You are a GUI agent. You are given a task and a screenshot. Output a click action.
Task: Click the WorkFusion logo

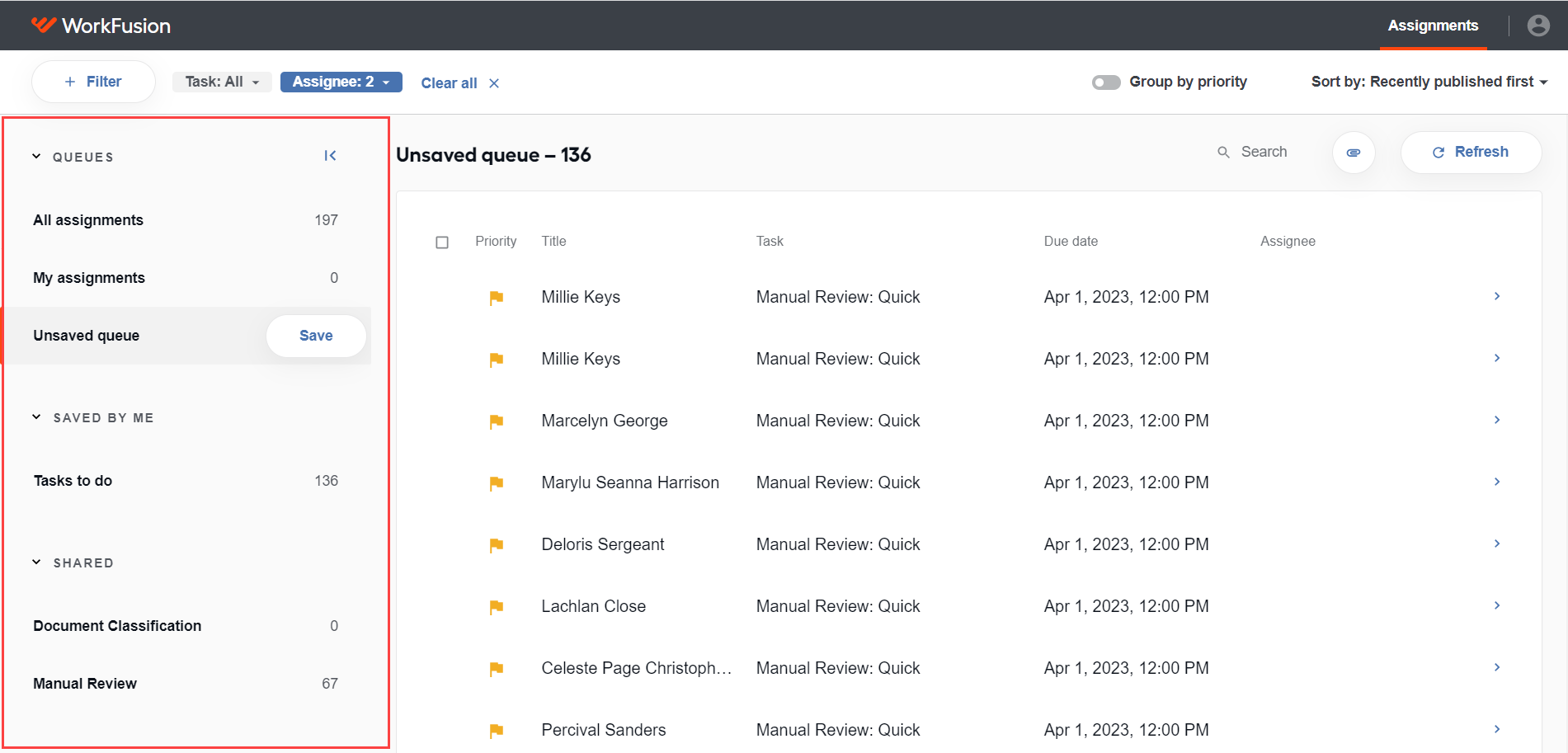click(x=101, y=26)
